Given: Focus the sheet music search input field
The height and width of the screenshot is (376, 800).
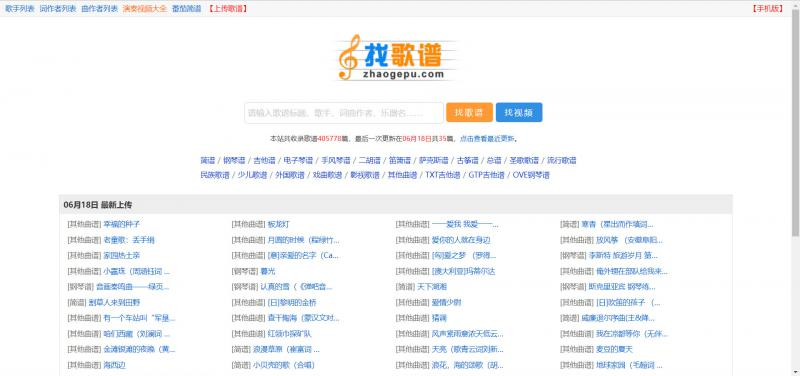Looking at the screenshot, I should click(x=344, y=113).
